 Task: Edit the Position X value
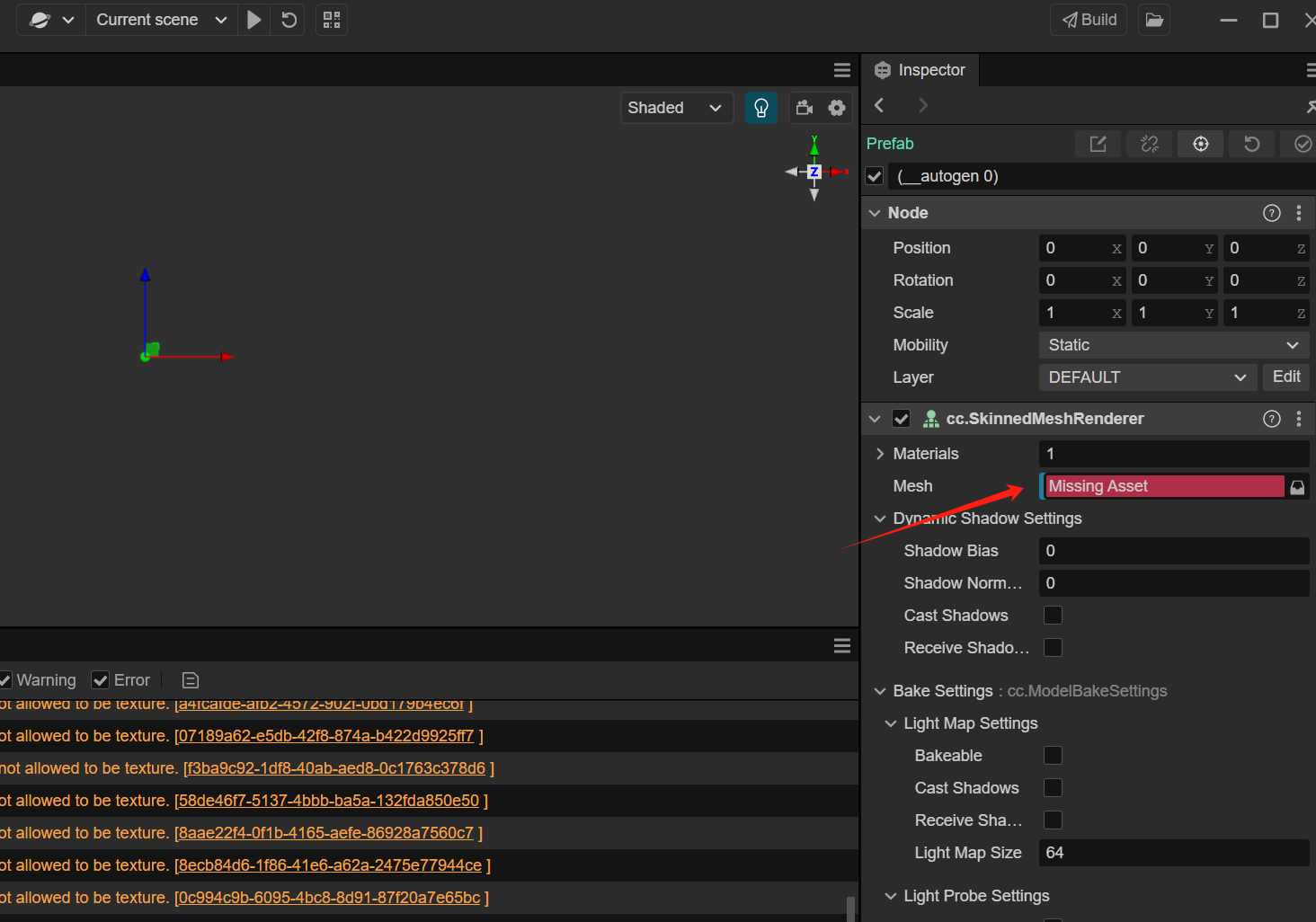coord(1082,248)
